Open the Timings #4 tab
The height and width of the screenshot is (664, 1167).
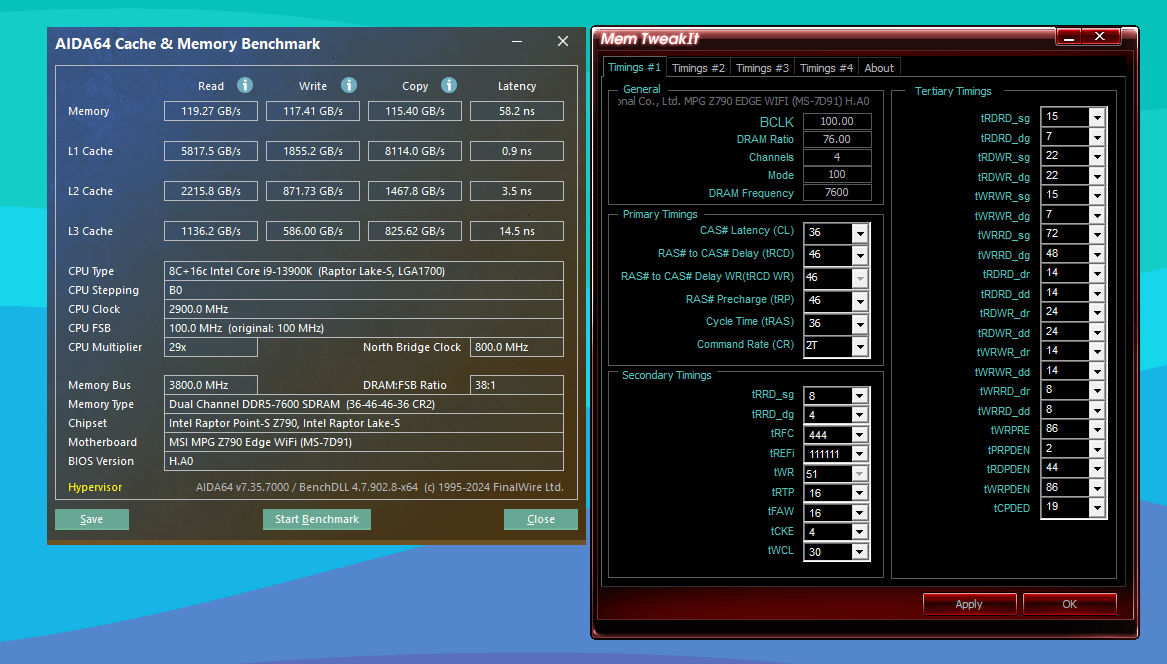[x=826, y=68]
